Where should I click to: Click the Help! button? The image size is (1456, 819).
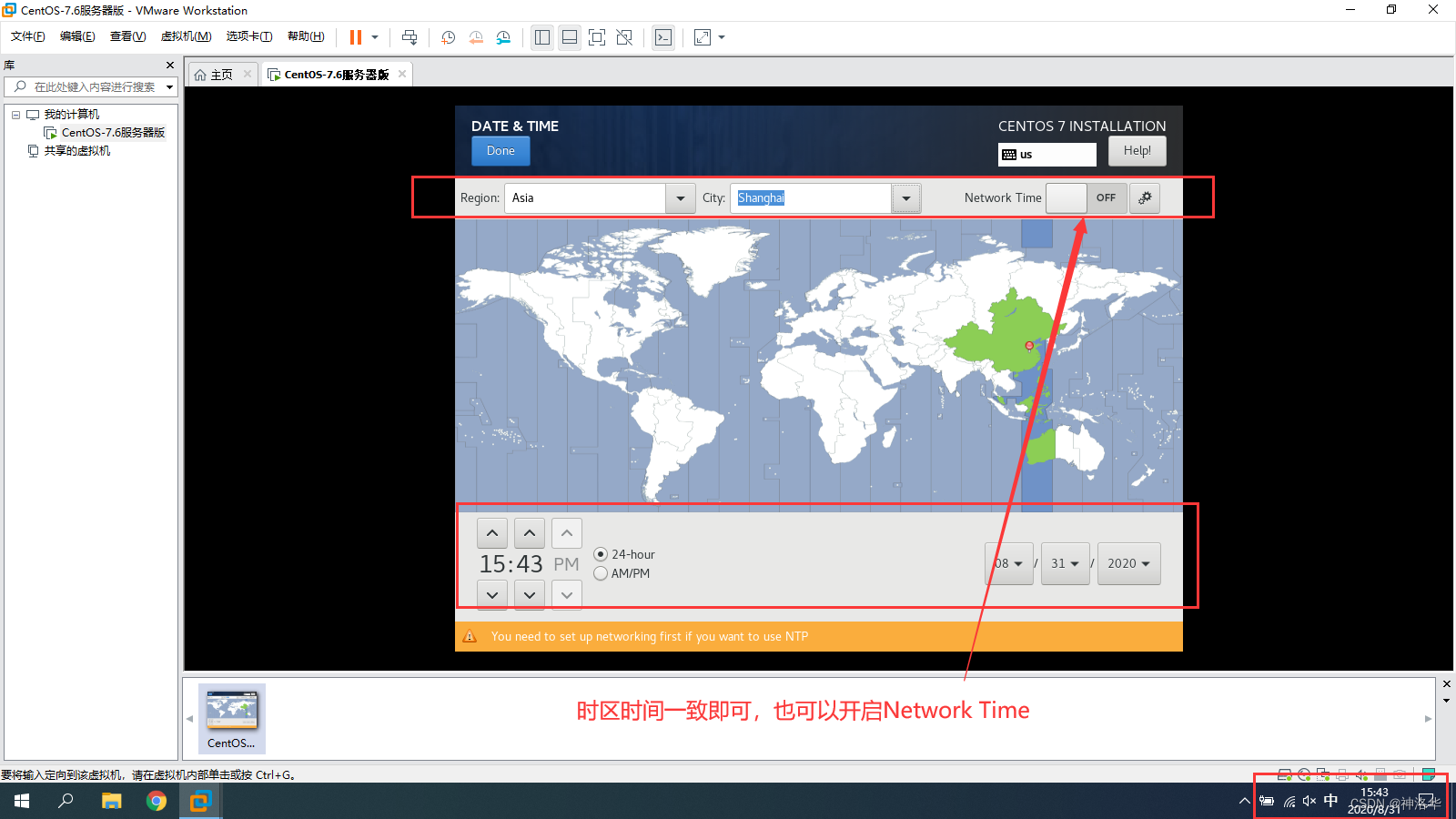(1137, 151)
